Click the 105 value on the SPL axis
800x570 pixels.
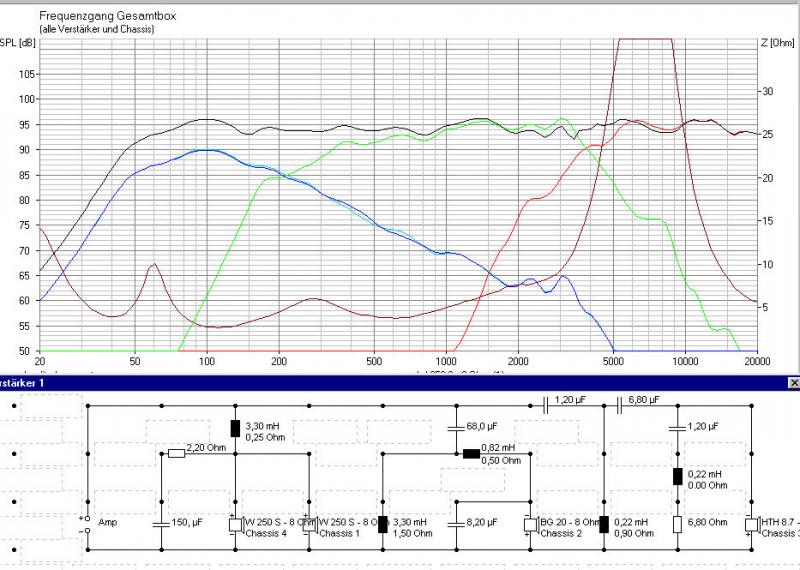pos(25,75)
